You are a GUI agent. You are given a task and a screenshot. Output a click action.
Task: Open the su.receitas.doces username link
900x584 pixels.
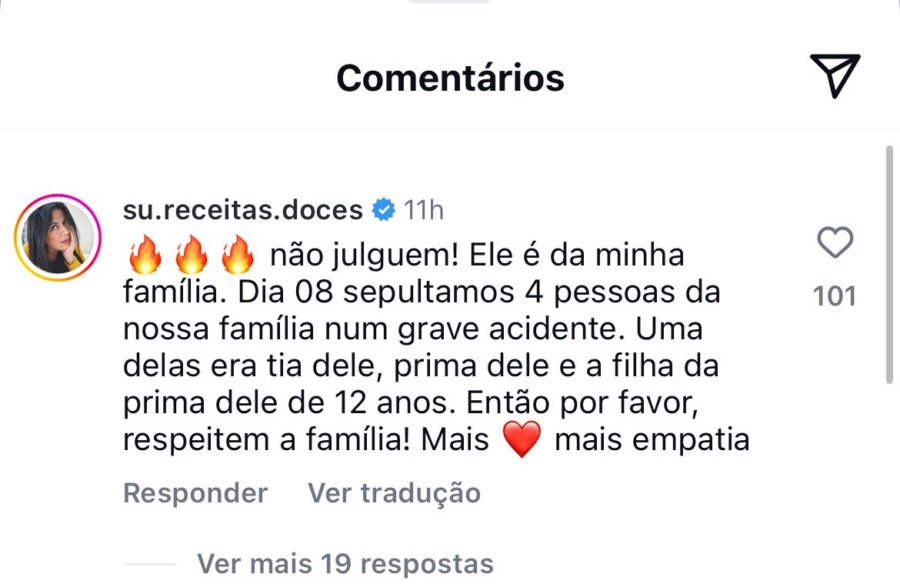pos(243,210)
